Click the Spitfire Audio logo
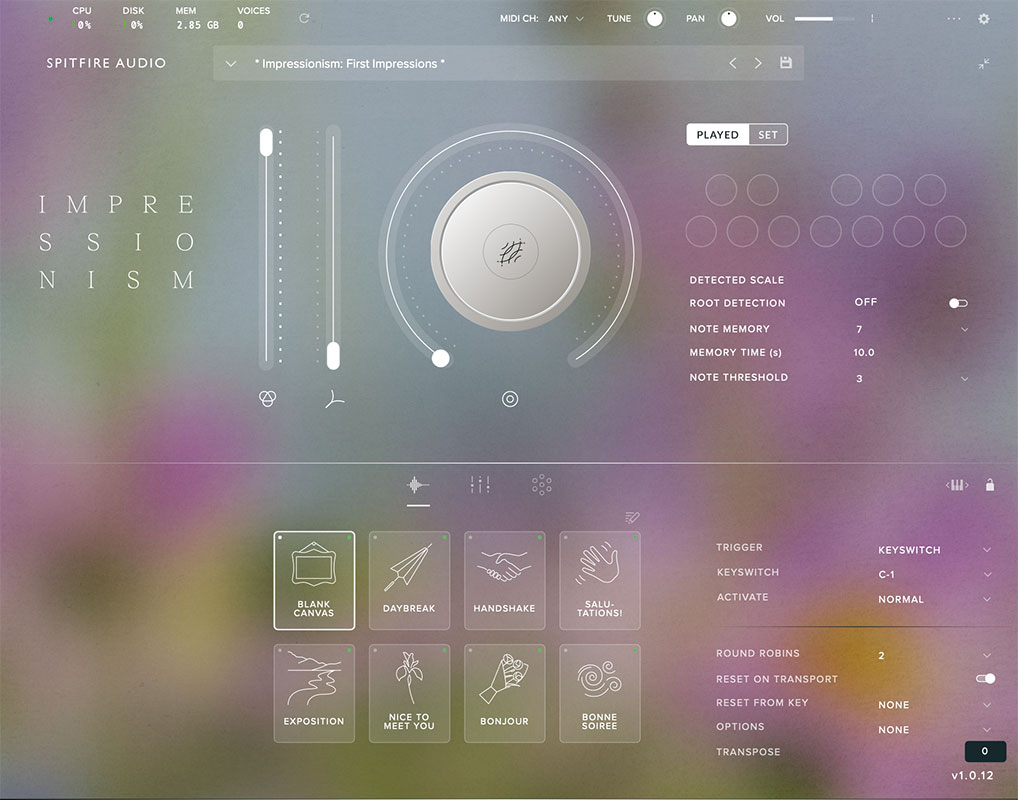The height and width of the screenshot is (800, 1018). pos(106,63)
